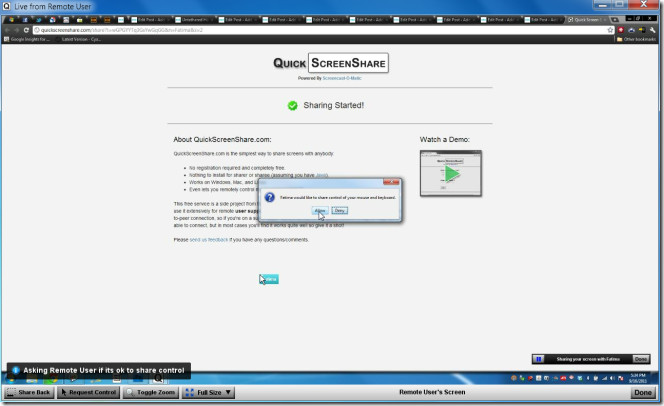Click Allow in the share control dialog

click(x=320, y=210)
